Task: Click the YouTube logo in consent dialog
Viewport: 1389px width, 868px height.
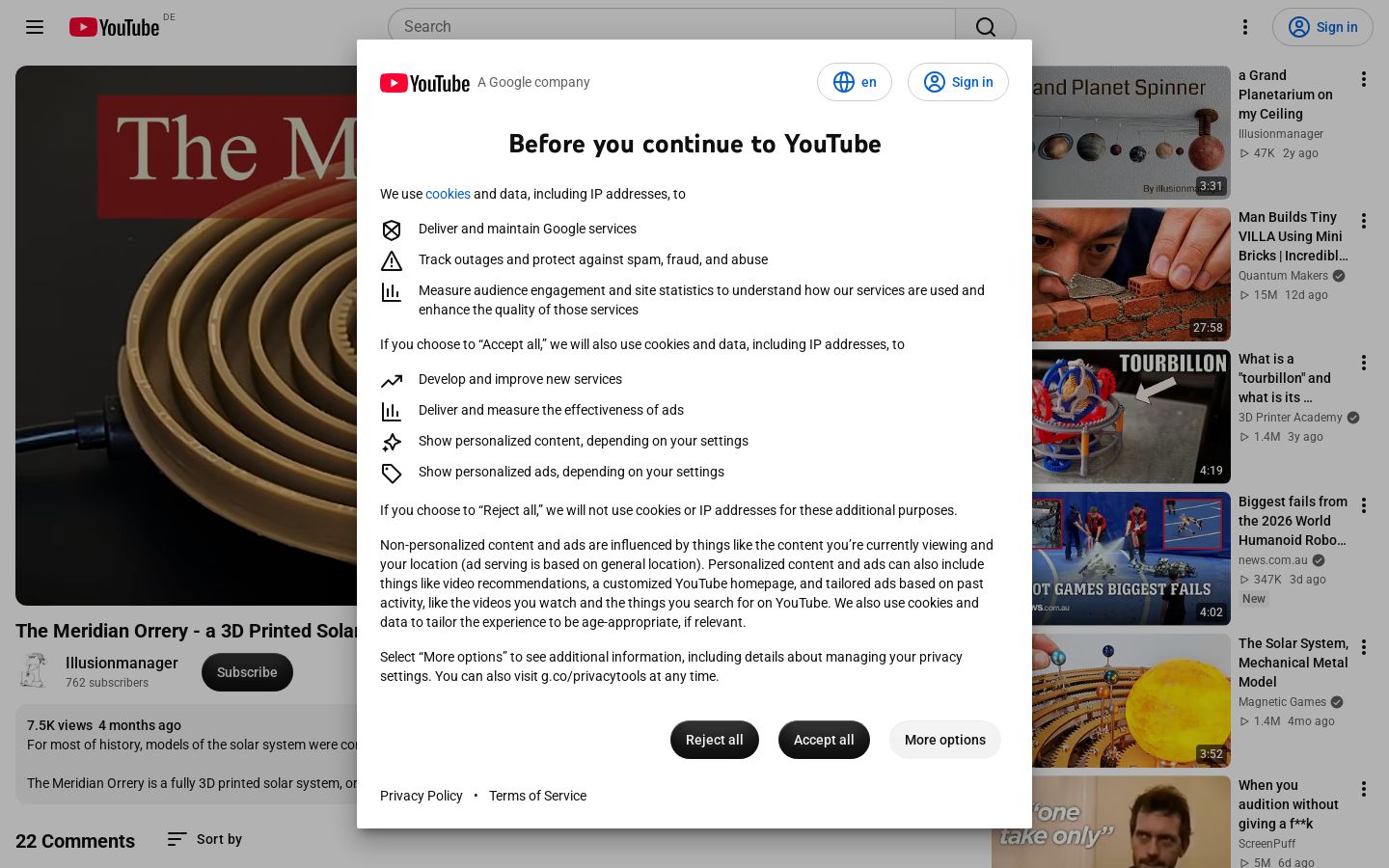Action: (424, 83)
